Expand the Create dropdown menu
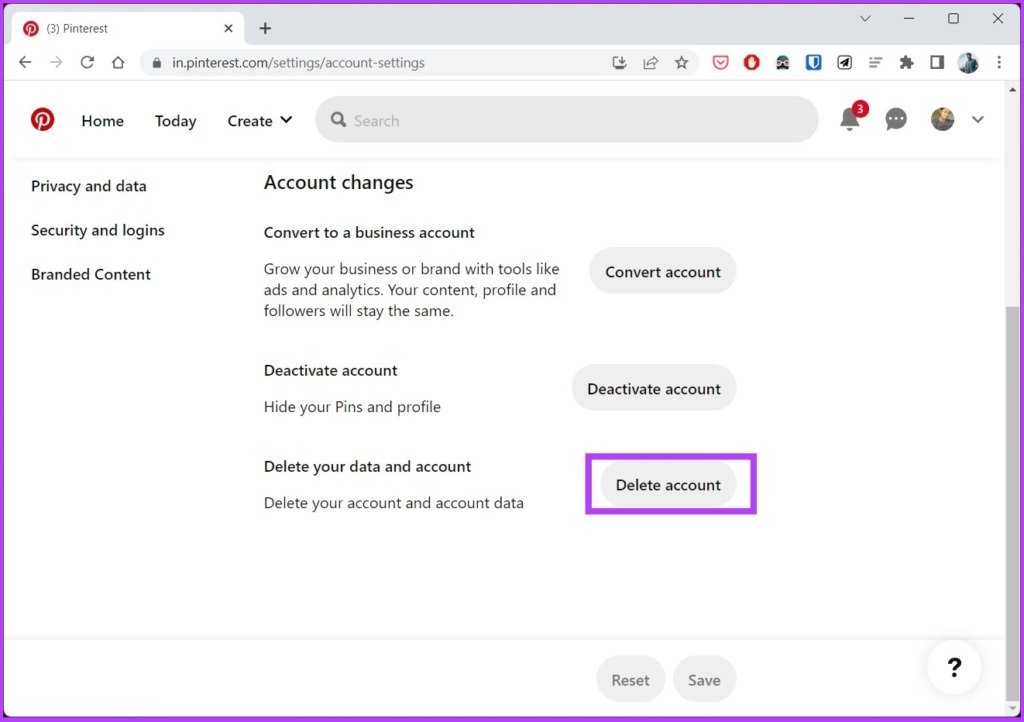 coord(260,121)
